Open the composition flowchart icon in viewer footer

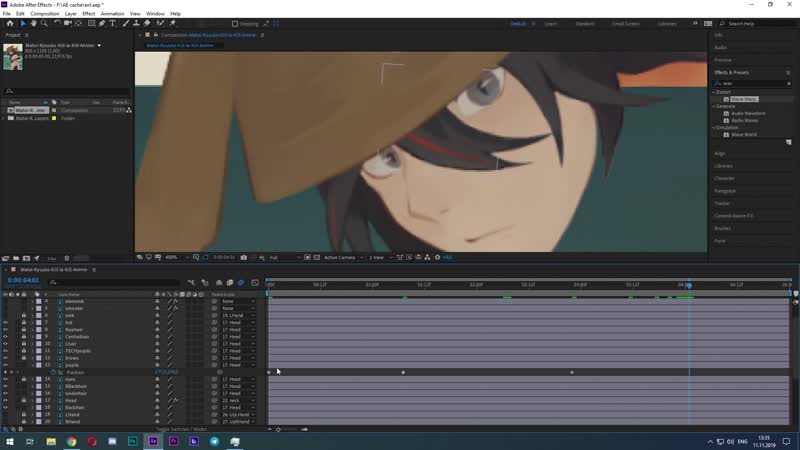pyautogui.click(x=428, y=258)
